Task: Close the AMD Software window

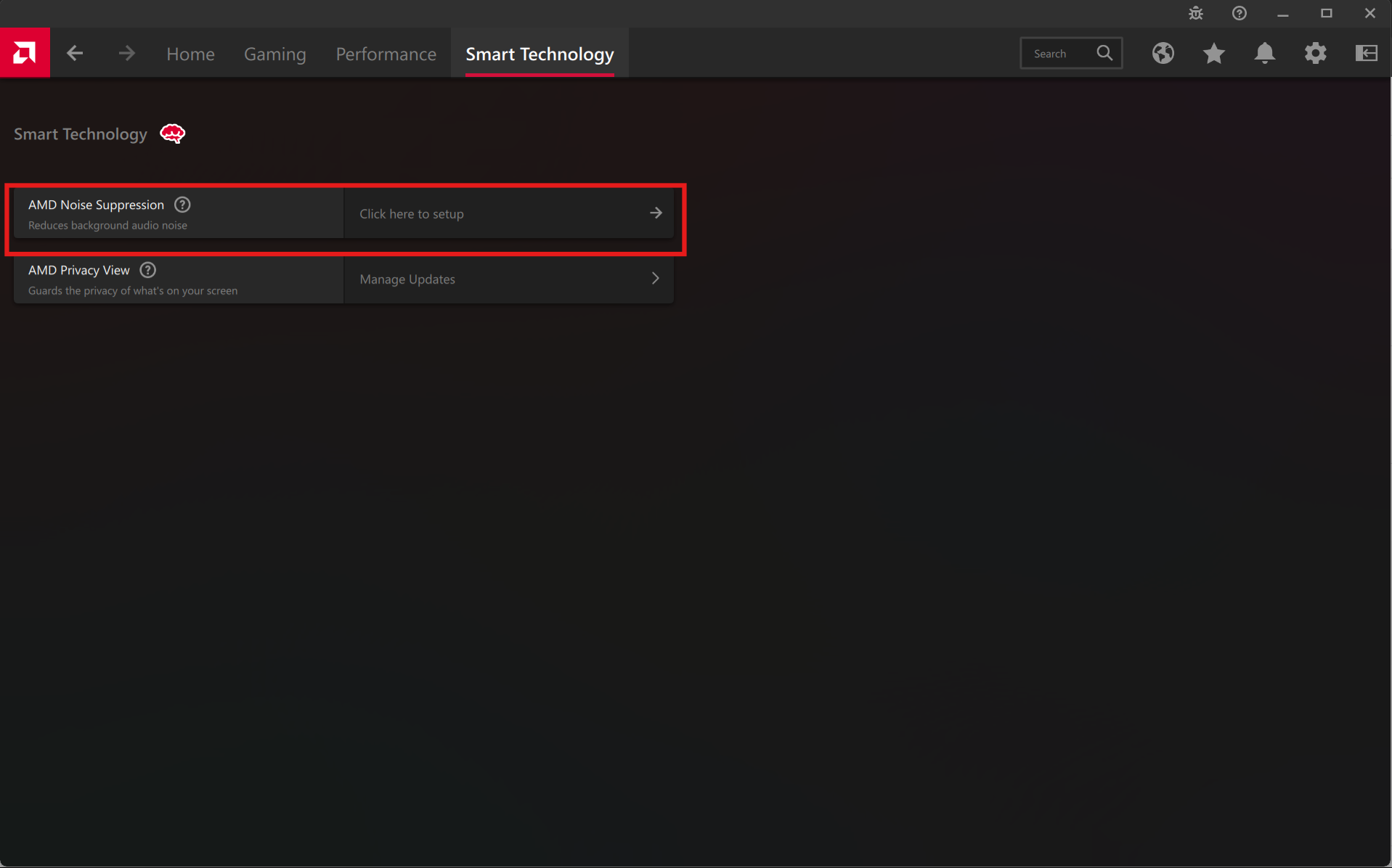Action: pyautogui.click(x=1369, y=13)
